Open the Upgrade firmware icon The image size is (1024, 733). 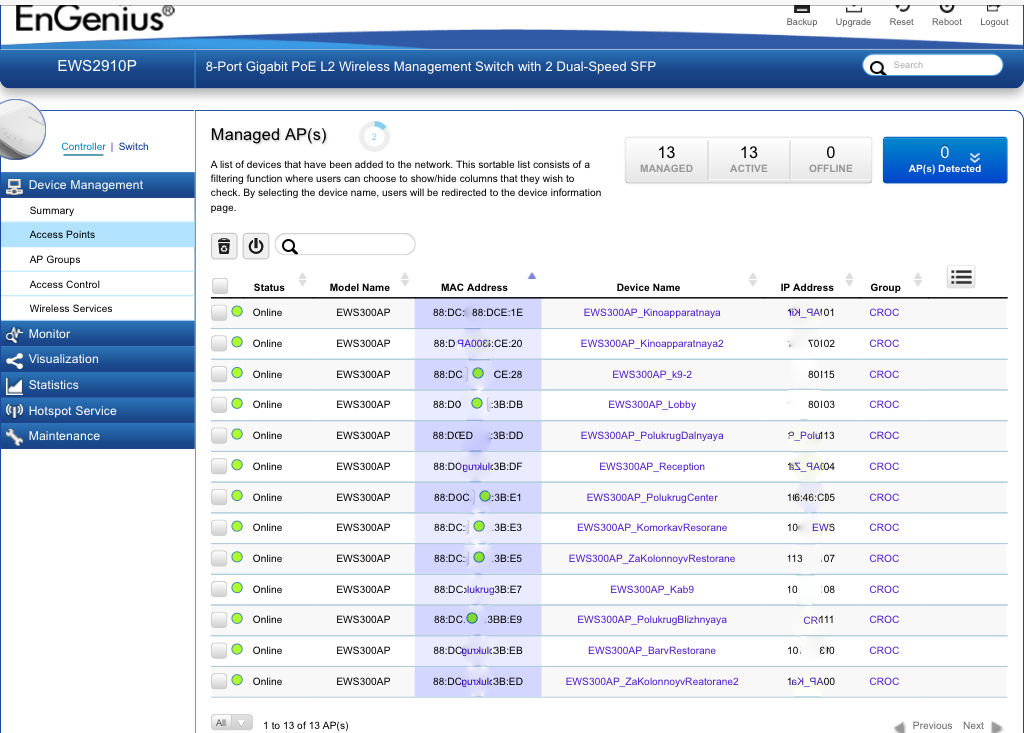(x=853, y=8)
